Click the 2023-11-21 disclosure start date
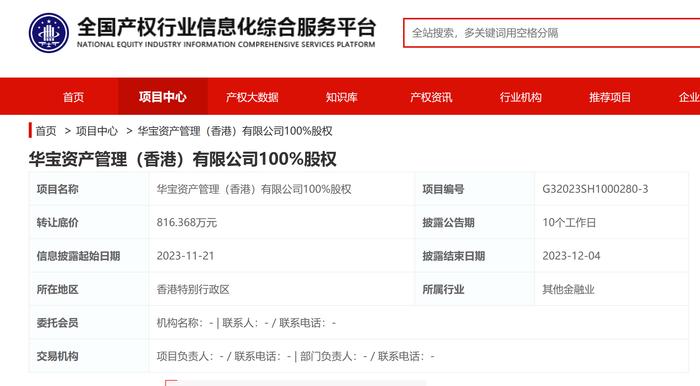Screen dimensions: 700x386 click(185, 256)
